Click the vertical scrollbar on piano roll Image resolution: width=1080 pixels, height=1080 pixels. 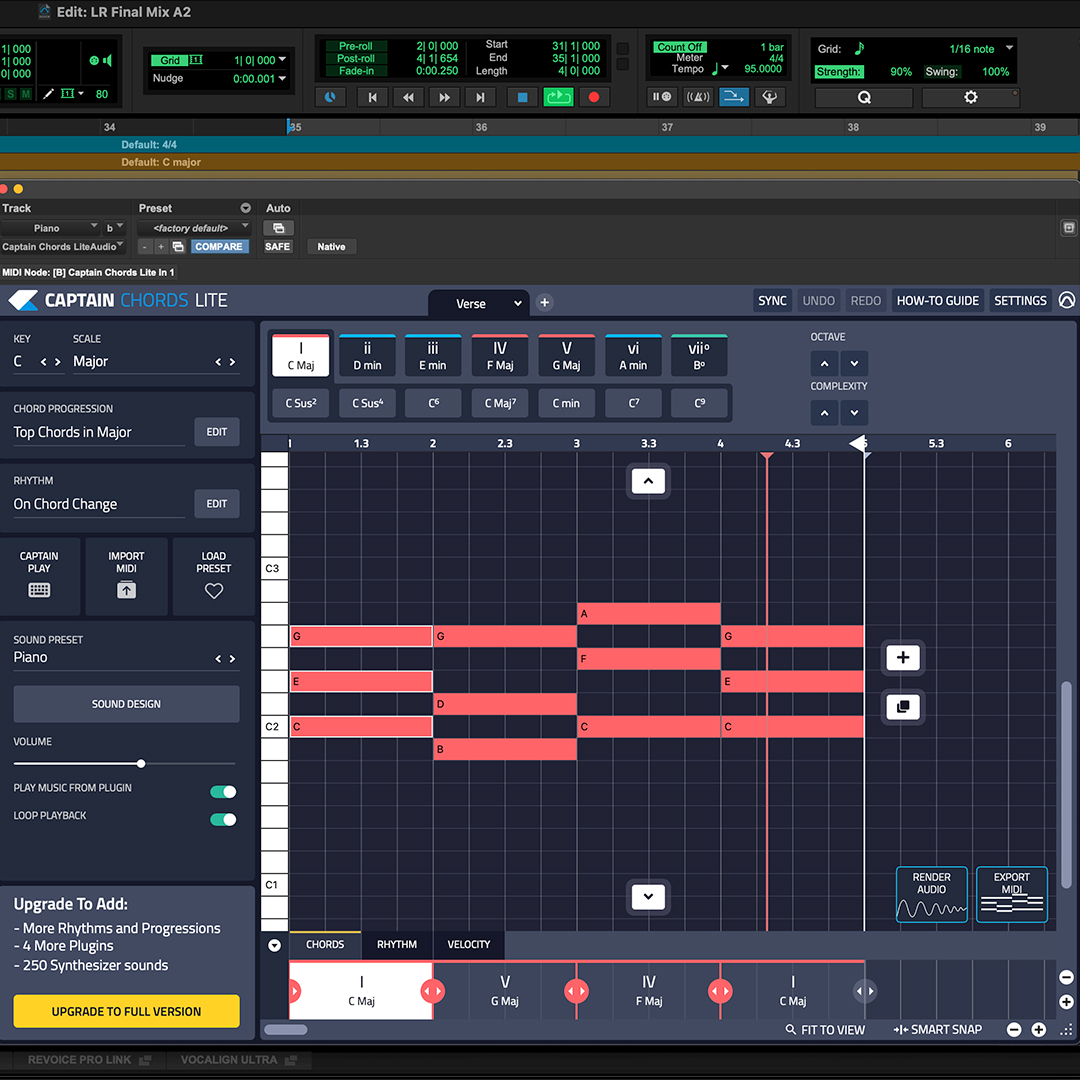coord(1066,784)
